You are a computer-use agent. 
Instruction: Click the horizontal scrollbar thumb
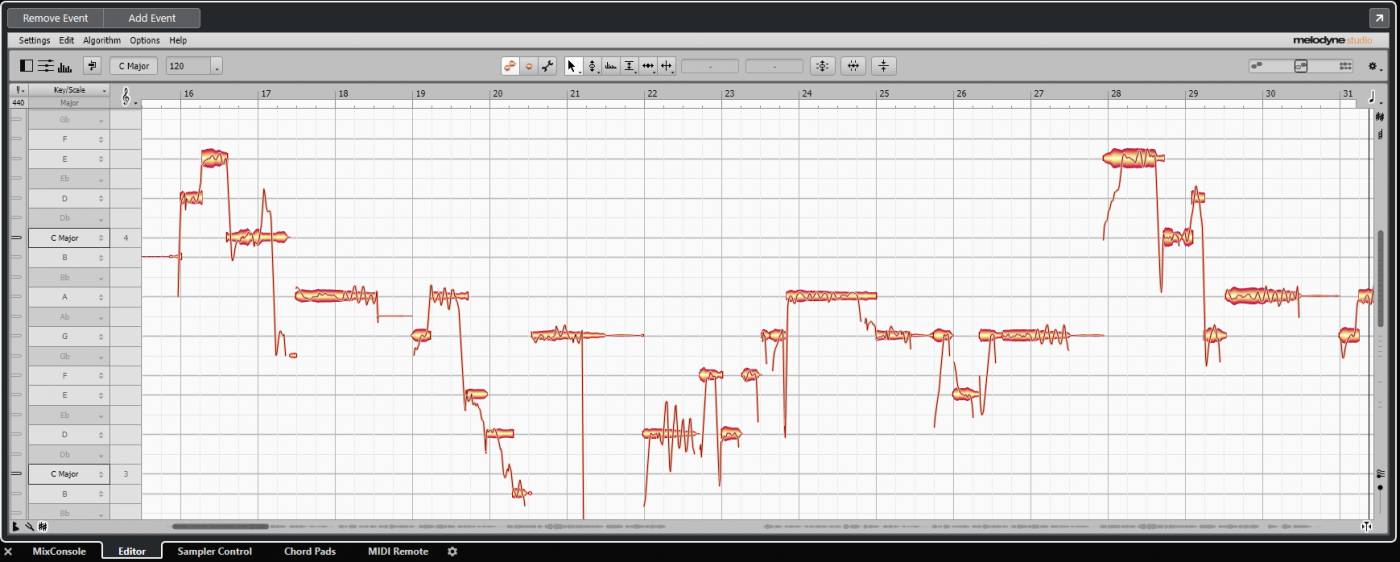coord(220,526)
